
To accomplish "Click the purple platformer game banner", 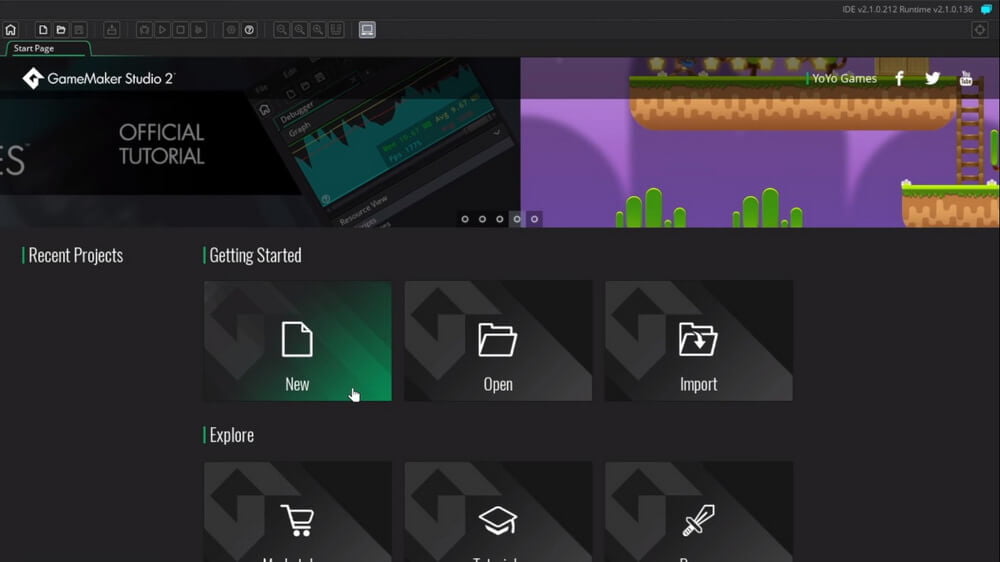I will click(760, 143).
